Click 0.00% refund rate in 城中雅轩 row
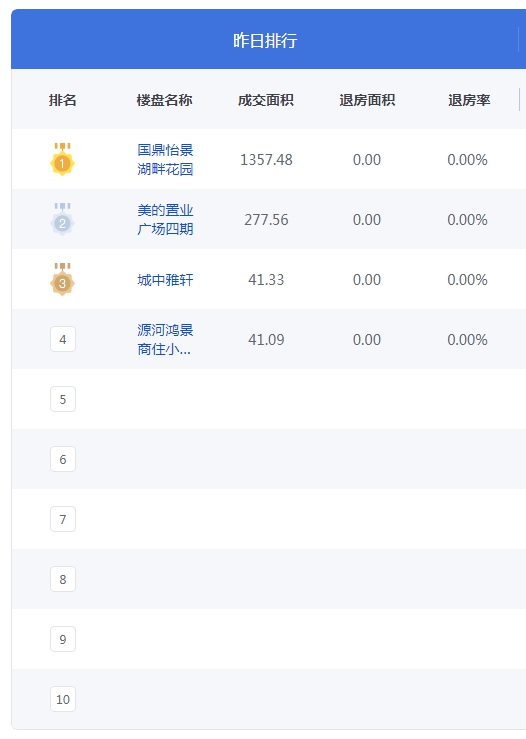 tap(468, 279)
